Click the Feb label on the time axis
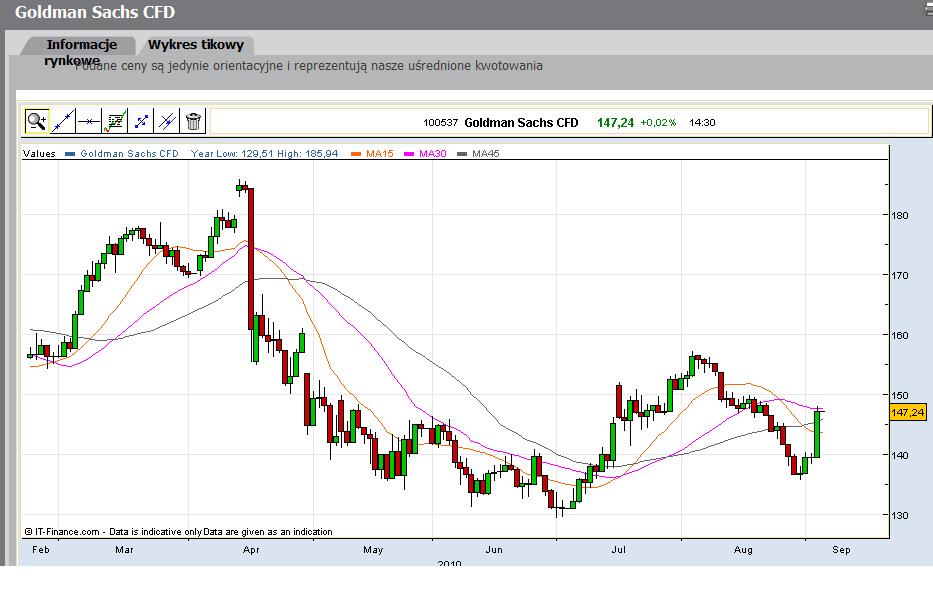This screenshot has width=933, height=589. coord(40,550)
